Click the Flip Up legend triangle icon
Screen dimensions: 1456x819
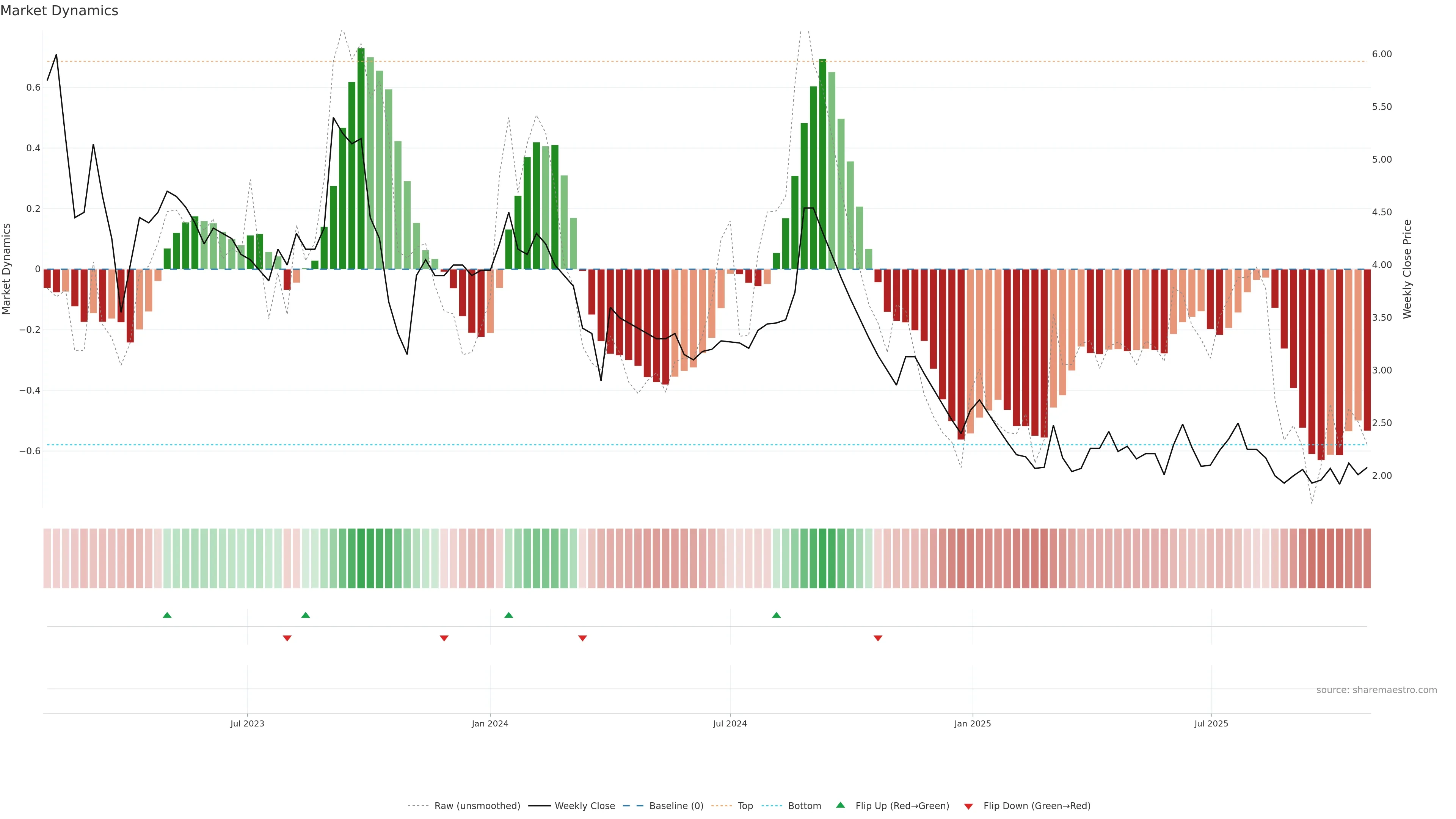841,805
